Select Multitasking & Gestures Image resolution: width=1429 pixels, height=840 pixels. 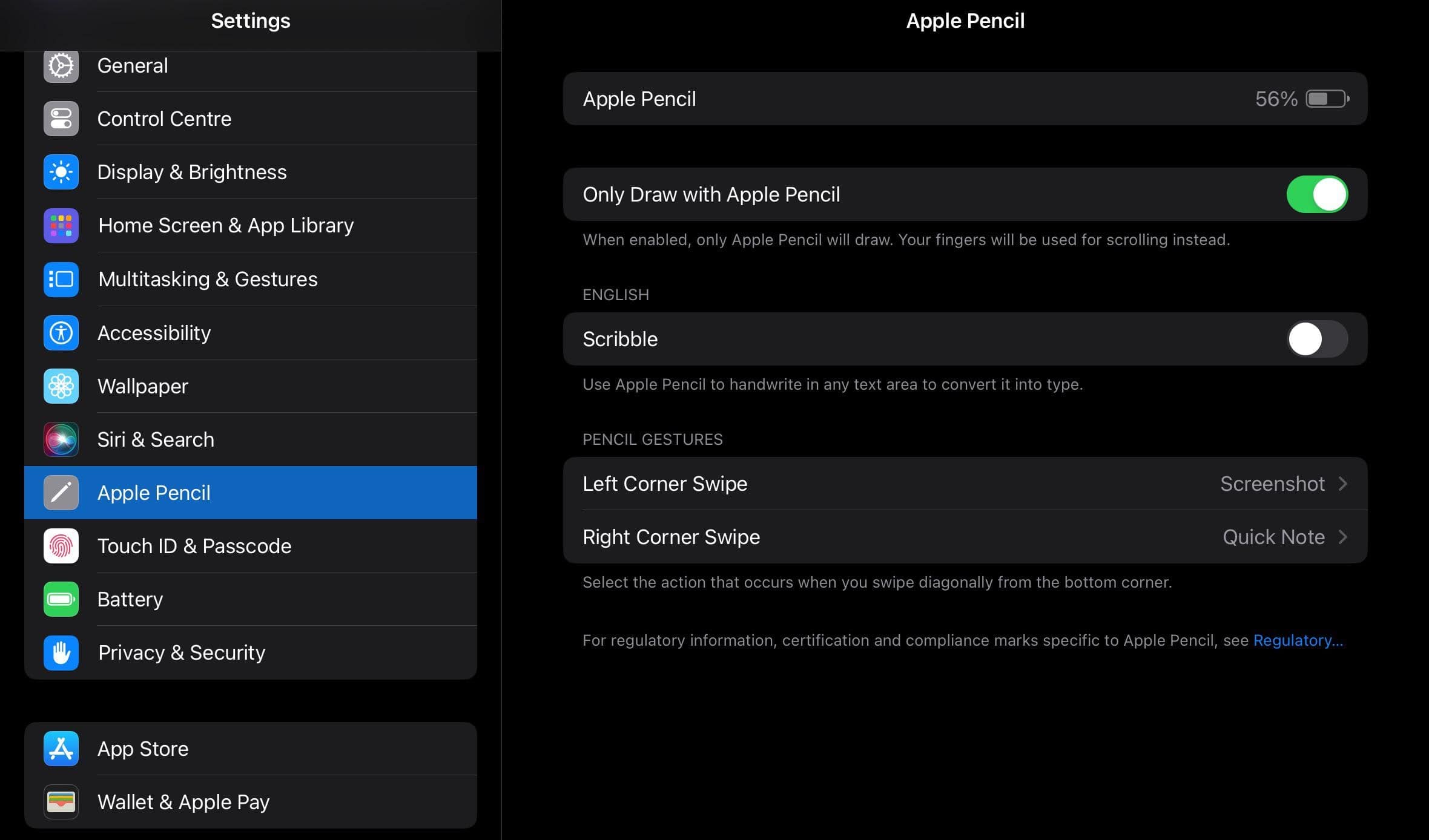[251, 279]
